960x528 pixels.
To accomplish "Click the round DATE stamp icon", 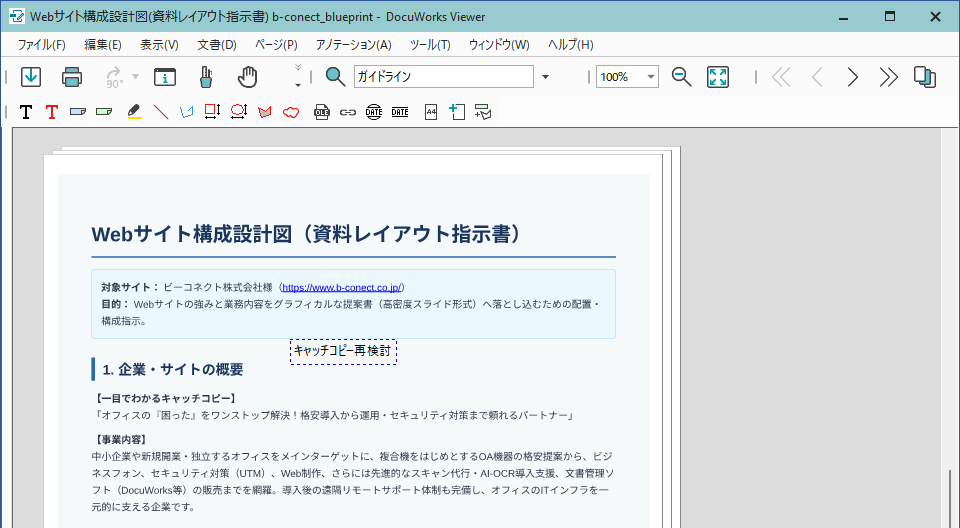I will pyautogui.click(x=373, y=111).
